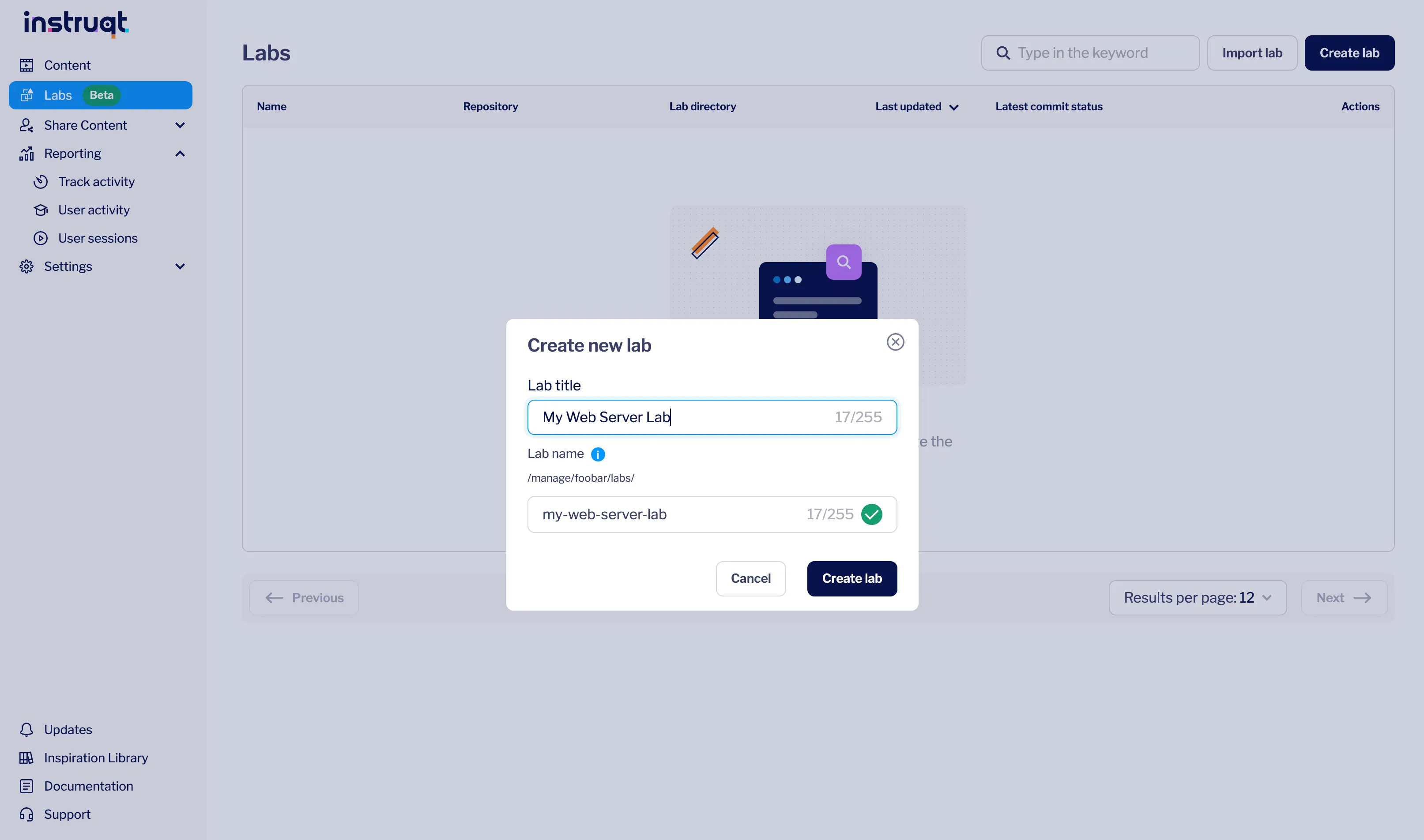Open Updates via the bell icon
The width and height of the screenshot is (1424, 840).
pyautogui.click(x=26, y=730)
